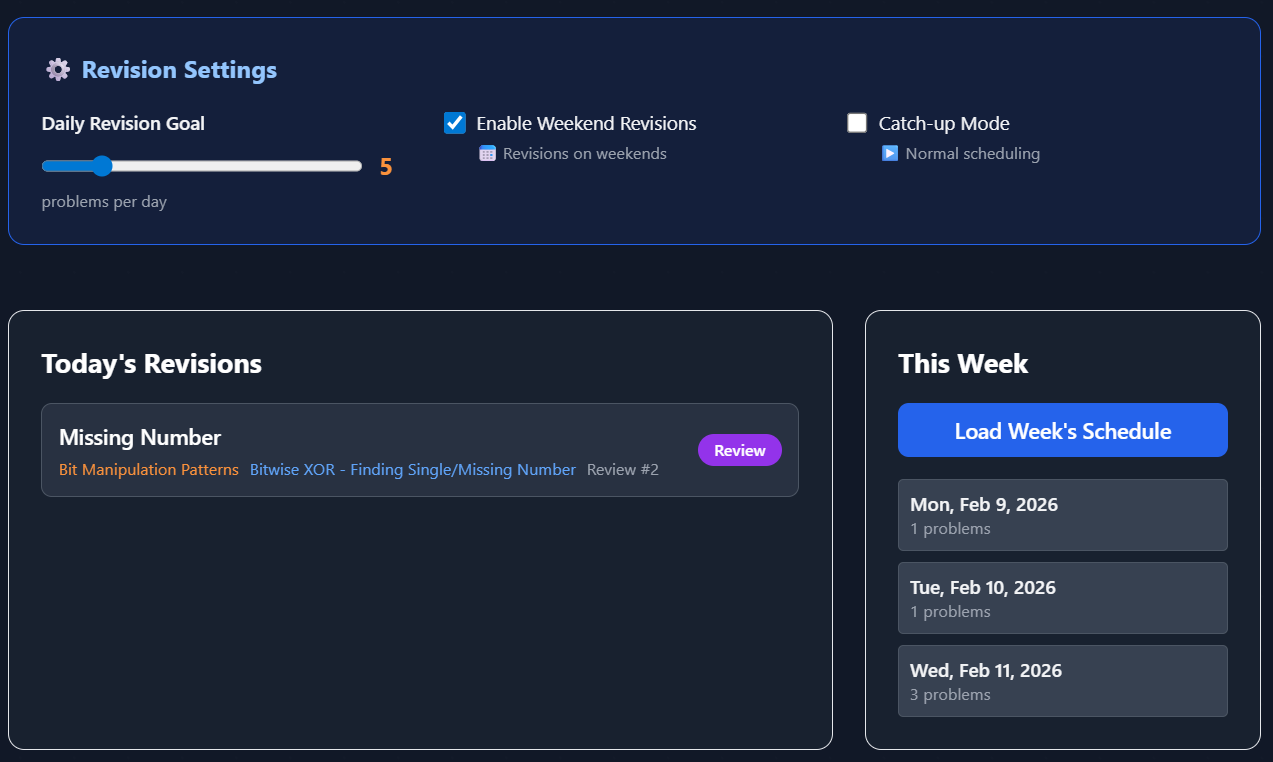Screen dimensions: 1273x762
Task: Click the gear icon beside Revision Settings
Action: [58, 70]
